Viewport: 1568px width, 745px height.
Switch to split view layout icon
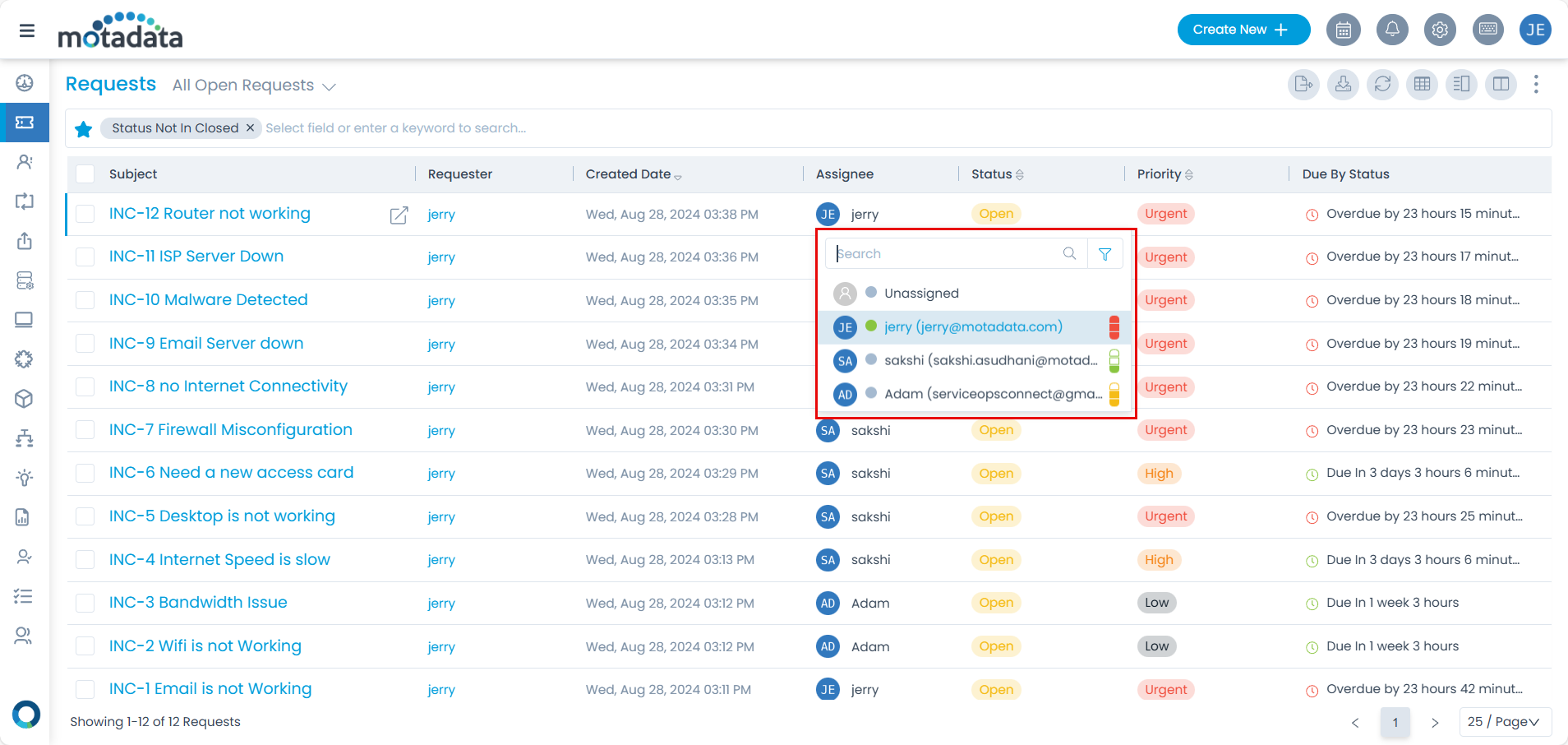click(x=1462, y=84)
